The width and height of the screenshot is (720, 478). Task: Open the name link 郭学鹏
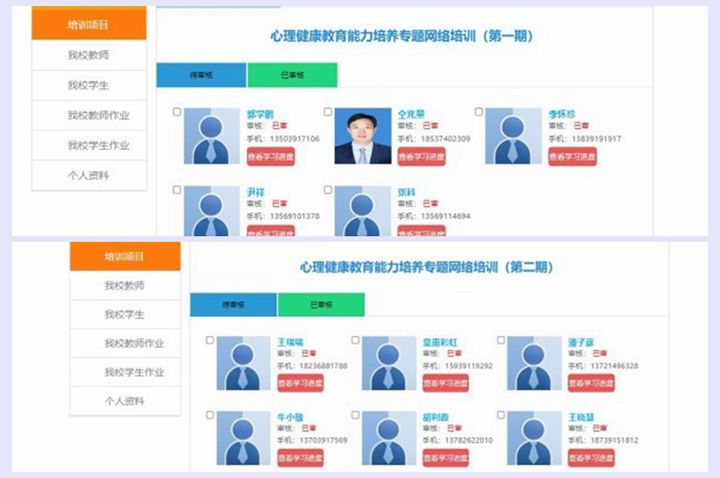[x=257, y=114]
